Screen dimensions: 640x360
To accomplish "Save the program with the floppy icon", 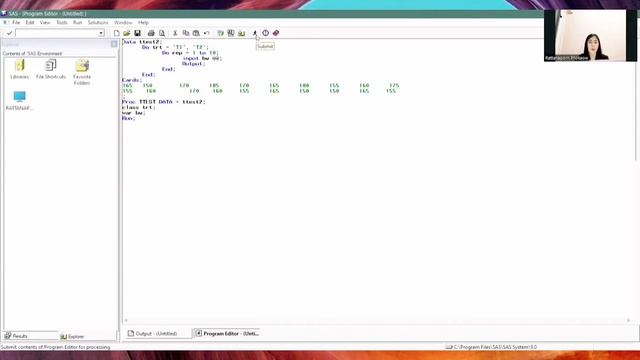I will click(138, 33).
